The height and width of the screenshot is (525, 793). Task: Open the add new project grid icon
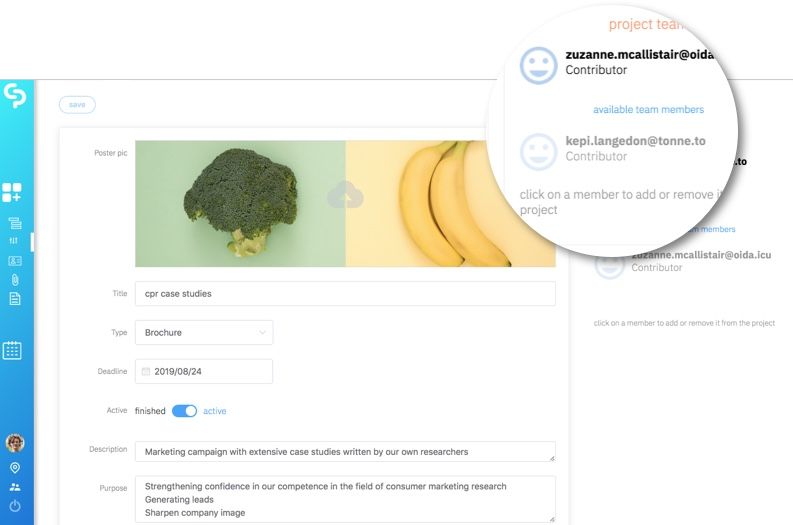click(12, 193)
